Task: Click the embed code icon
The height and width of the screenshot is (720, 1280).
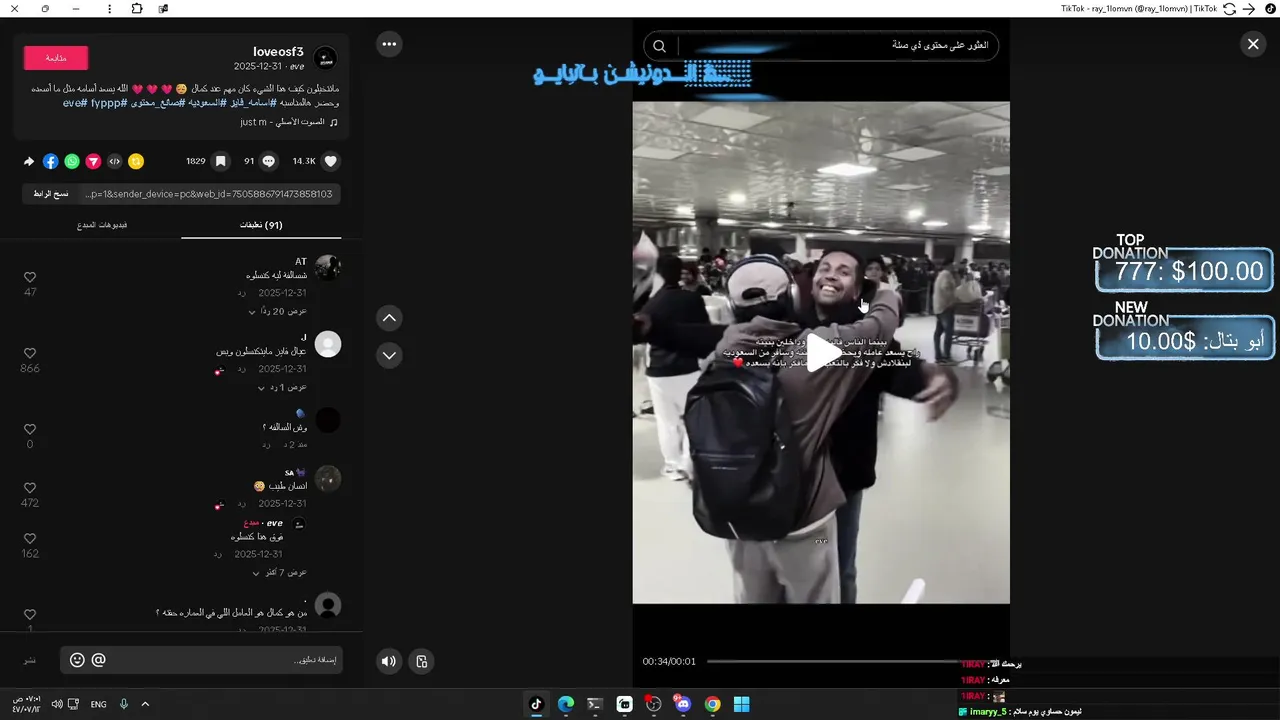Action: click(x=115, y=161)
